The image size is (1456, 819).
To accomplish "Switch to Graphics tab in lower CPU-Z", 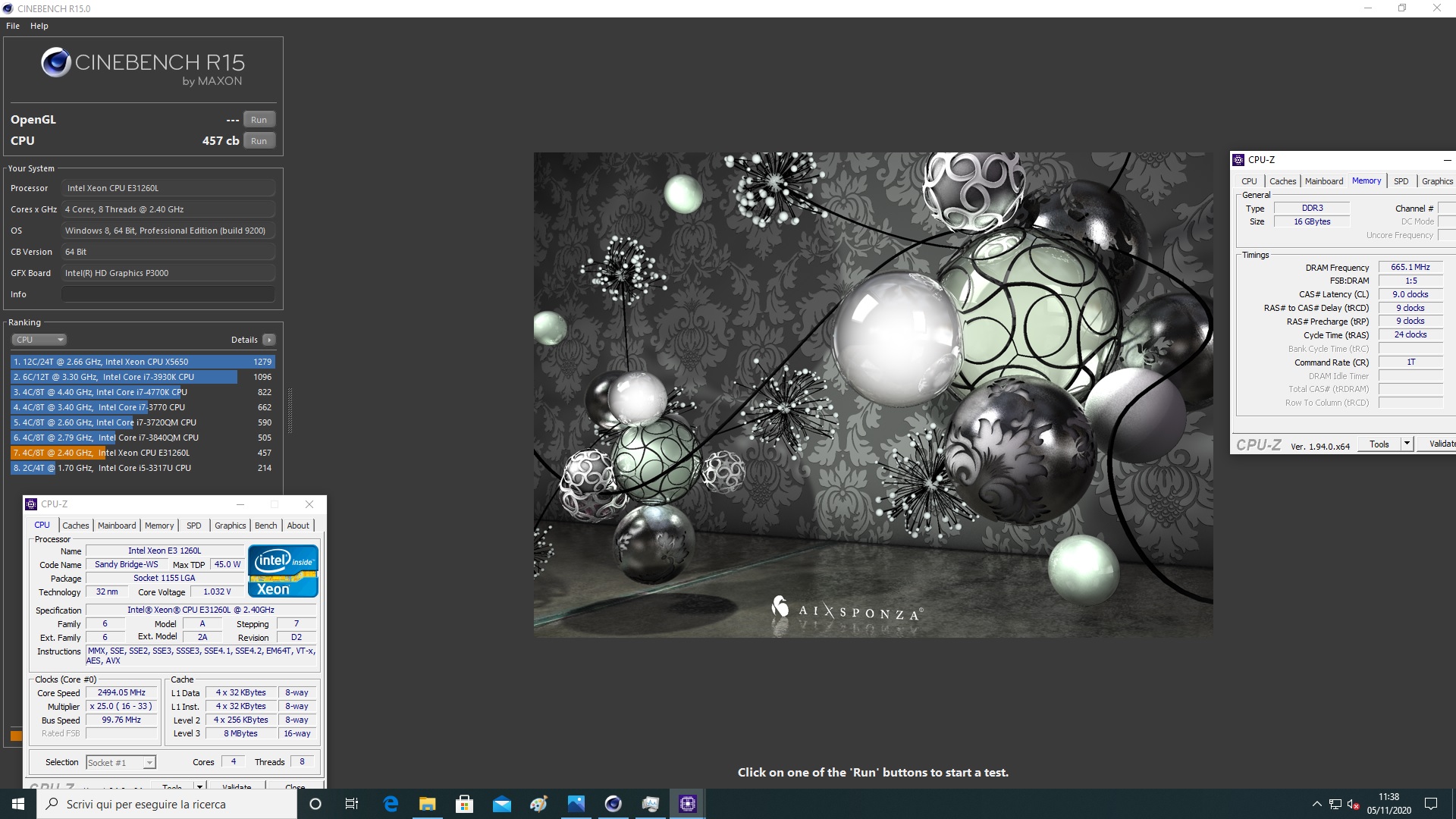I will [x=231, y=526].
